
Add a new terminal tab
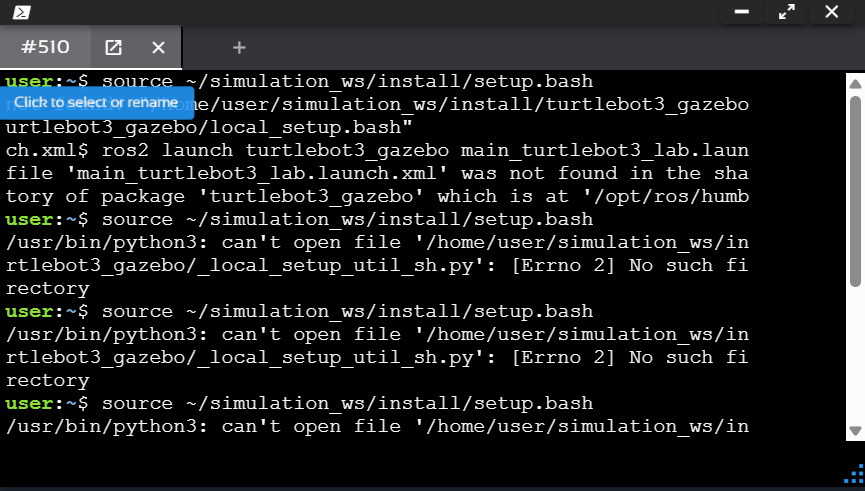(x=239, y=47)
